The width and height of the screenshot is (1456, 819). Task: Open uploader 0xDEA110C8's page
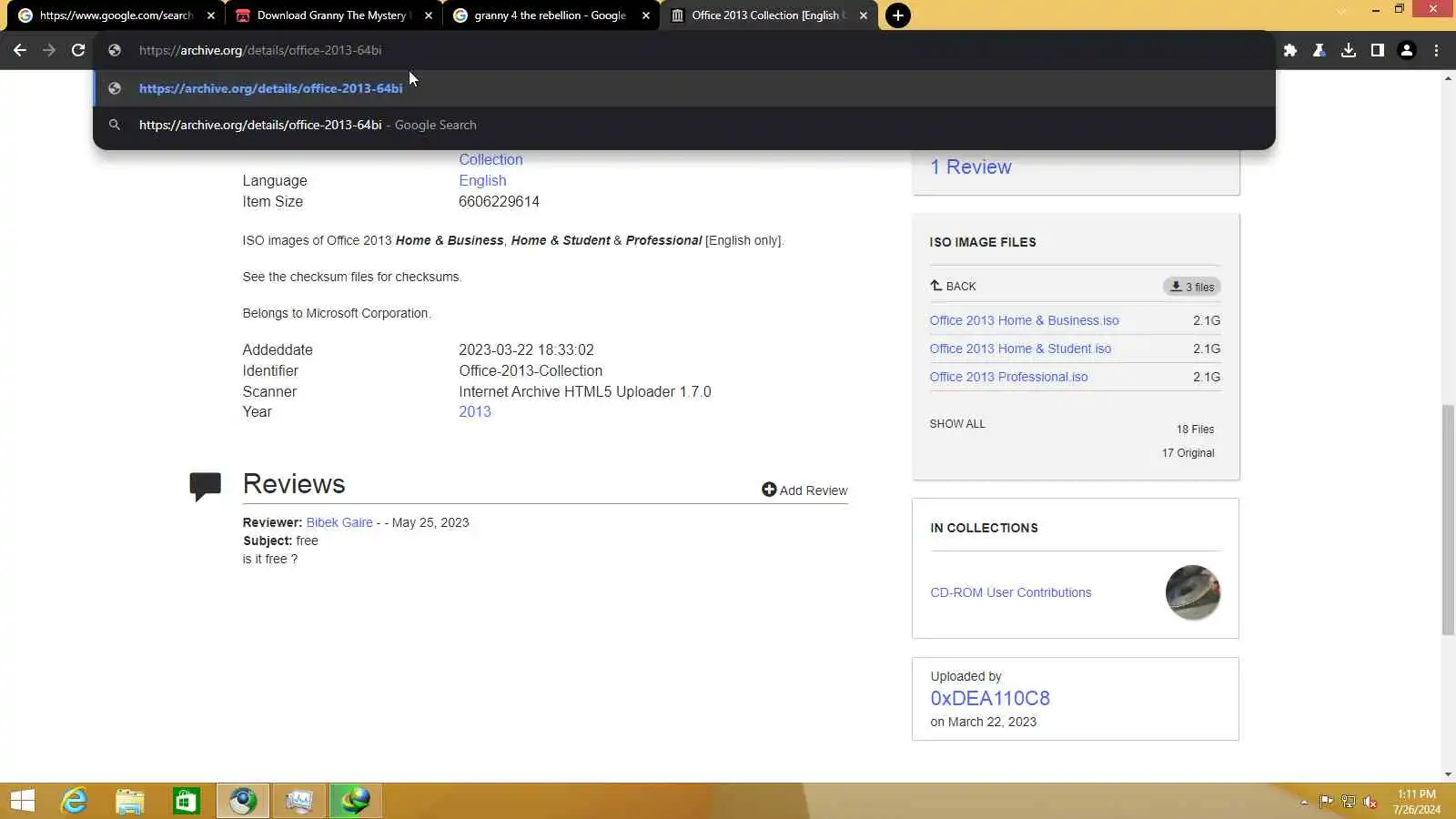click(990, 698)
